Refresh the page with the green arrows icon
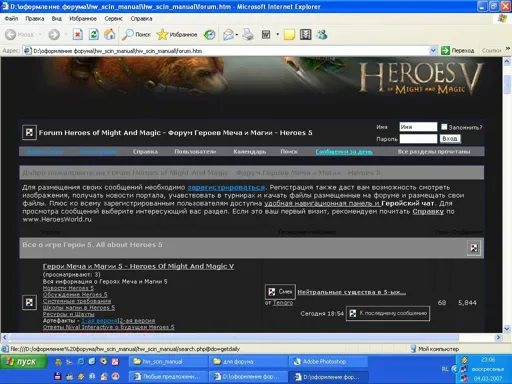The width and height of the screenshot is (512, 384). tap(94, 34)
